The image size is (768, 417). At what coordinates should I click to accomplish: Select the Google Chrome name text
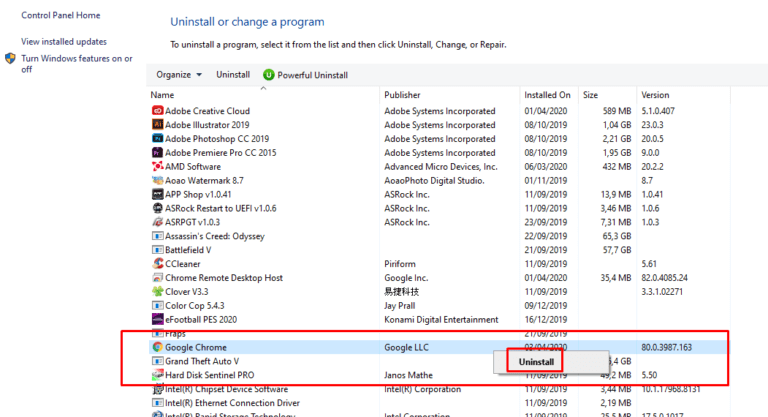coord(196,347)
